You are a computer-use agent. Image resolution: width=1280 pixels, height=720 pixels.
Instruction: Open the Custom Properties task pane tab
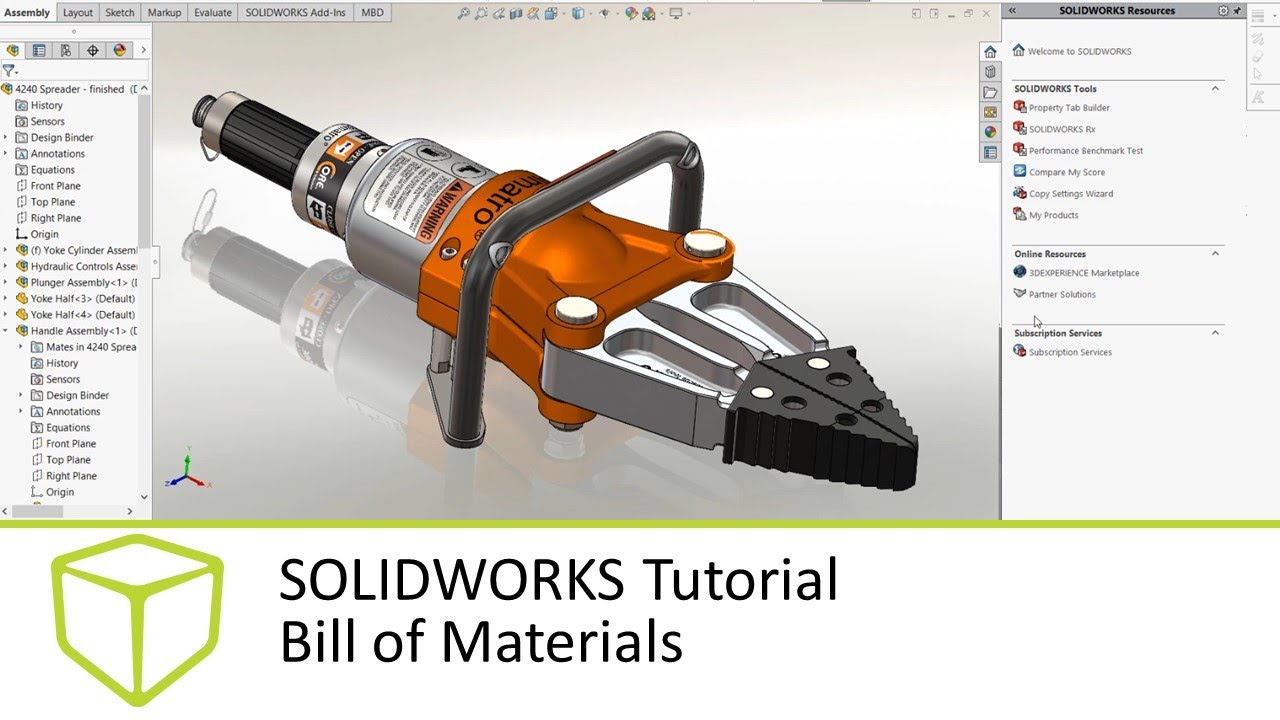(990, 153)
